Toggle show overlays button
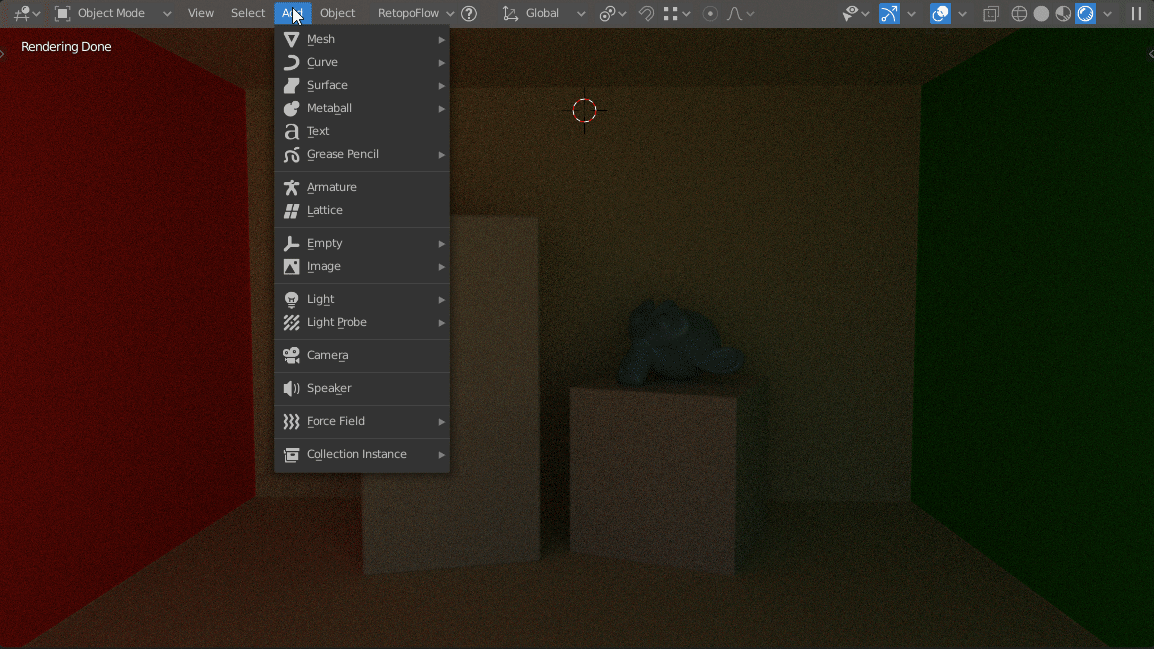The width and height of the screenshot is (1154, 649). pyautogui.click(x=940, y=13)
